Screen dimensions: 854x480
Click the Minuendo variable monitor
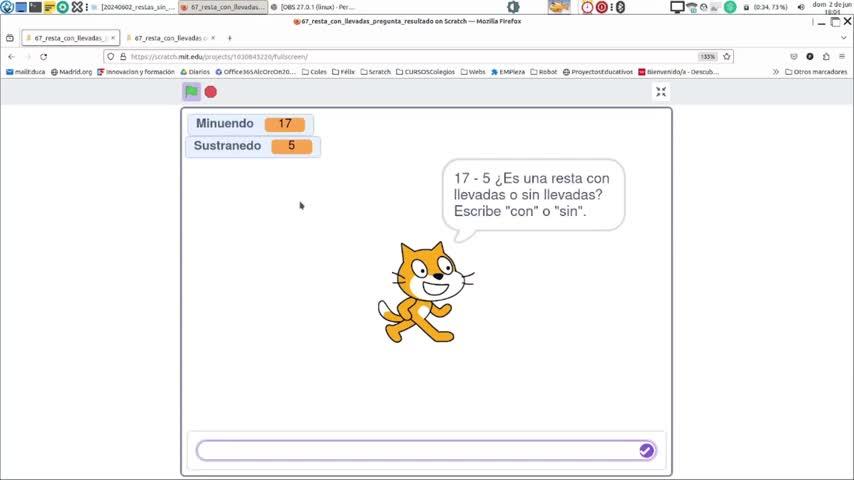pyautogui.click(x=251, y=124)
